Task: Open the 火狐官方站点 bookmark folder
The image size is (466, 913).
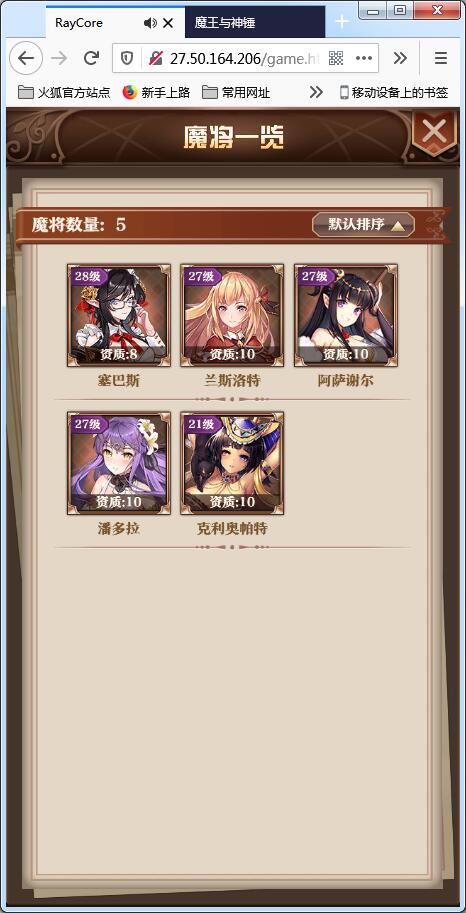Action: tap(64, 92)
